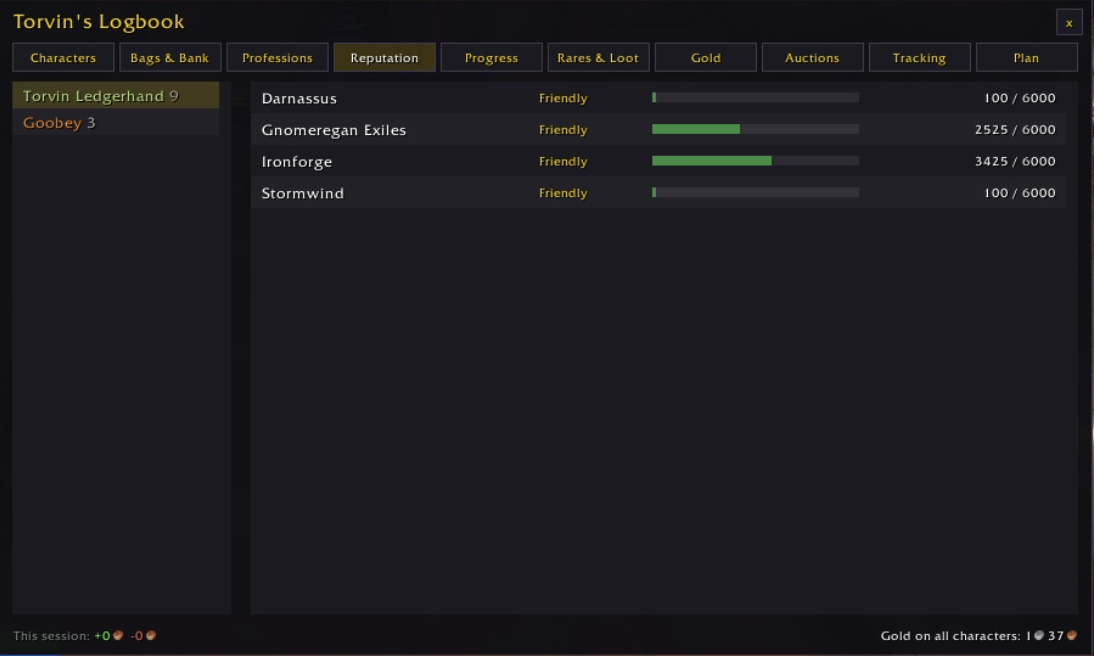
Task: Open the Professions tab
Action: coord(277,58)
